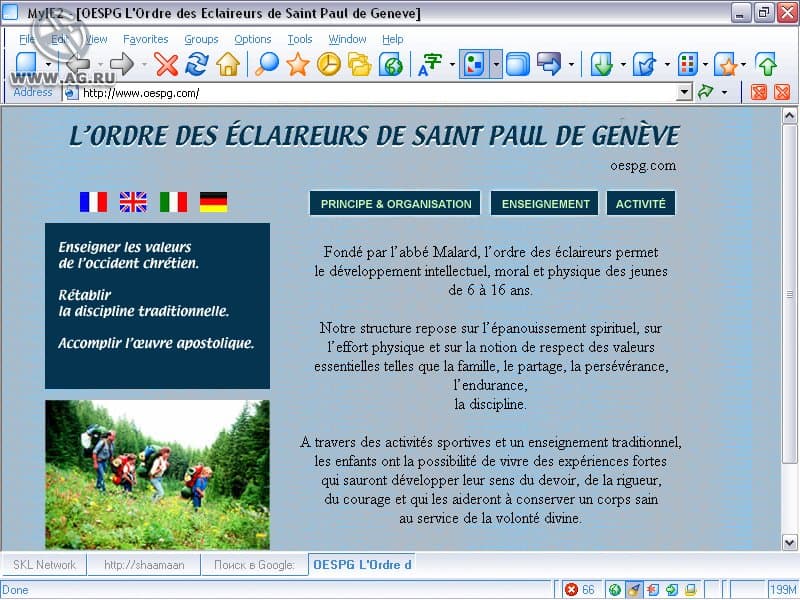Open History clock icon
This screenshot has height=600, width=800.
click(329, 65)
